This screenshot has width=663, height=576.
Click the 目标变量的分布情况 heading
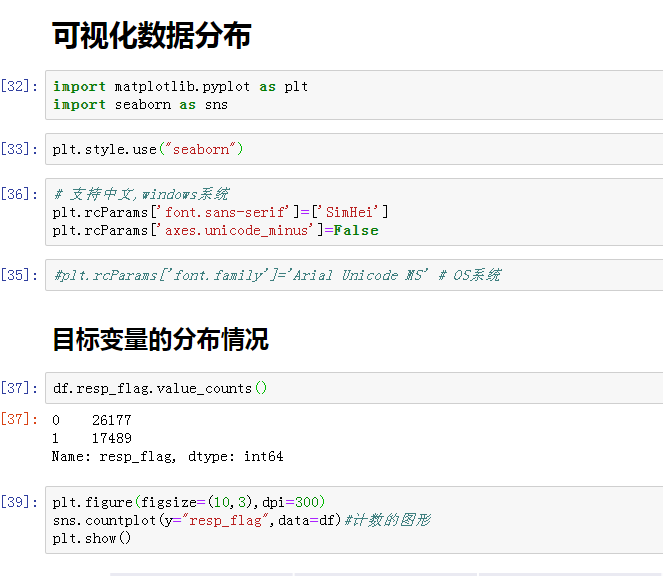click(x=160, y=340)
